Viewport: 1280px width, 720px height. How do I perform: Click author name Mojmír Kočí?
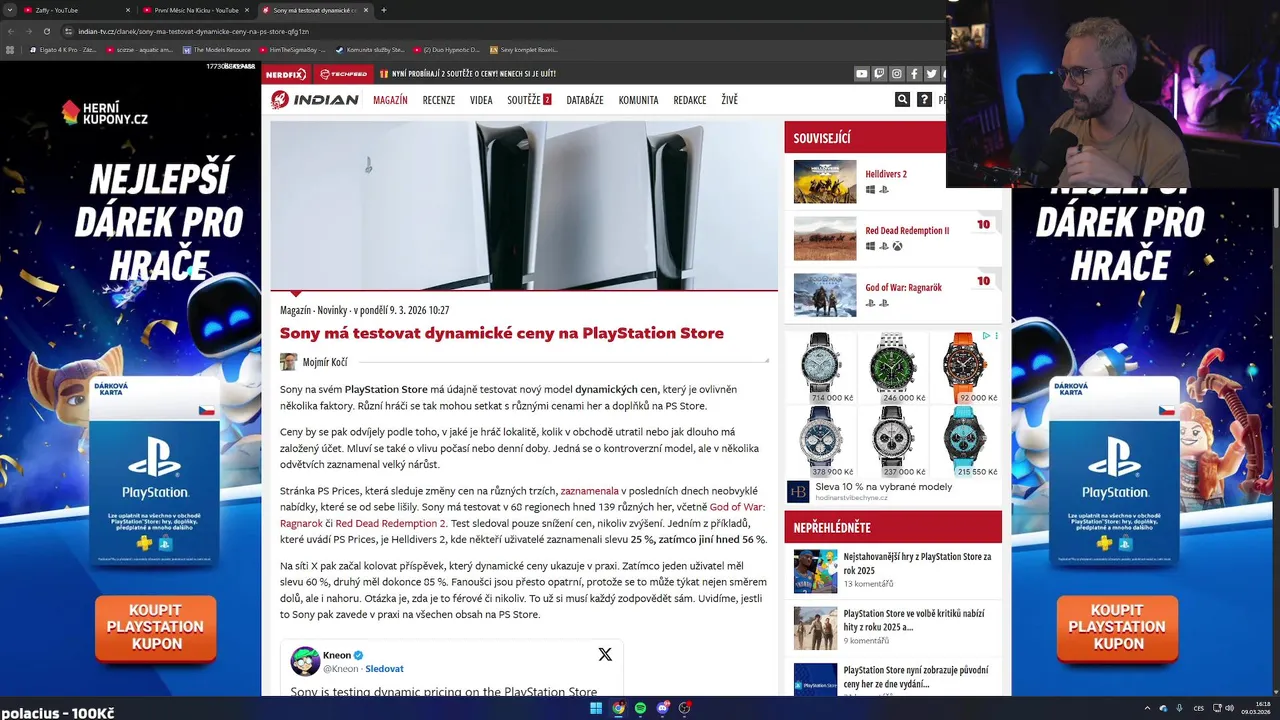click(x=325, y=362)
